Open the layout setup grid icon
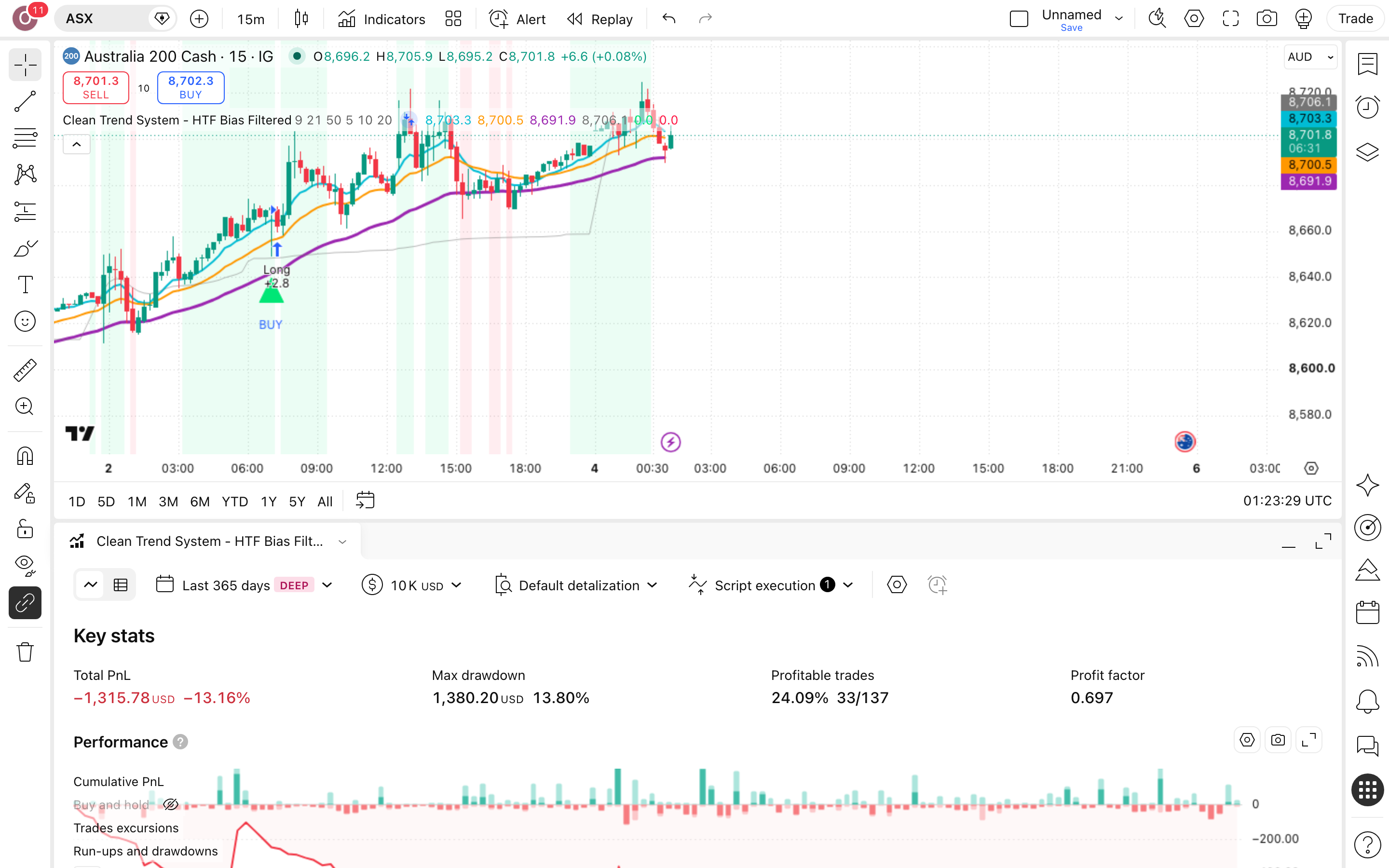1389x868 pixels. click(x=453, y=19)
